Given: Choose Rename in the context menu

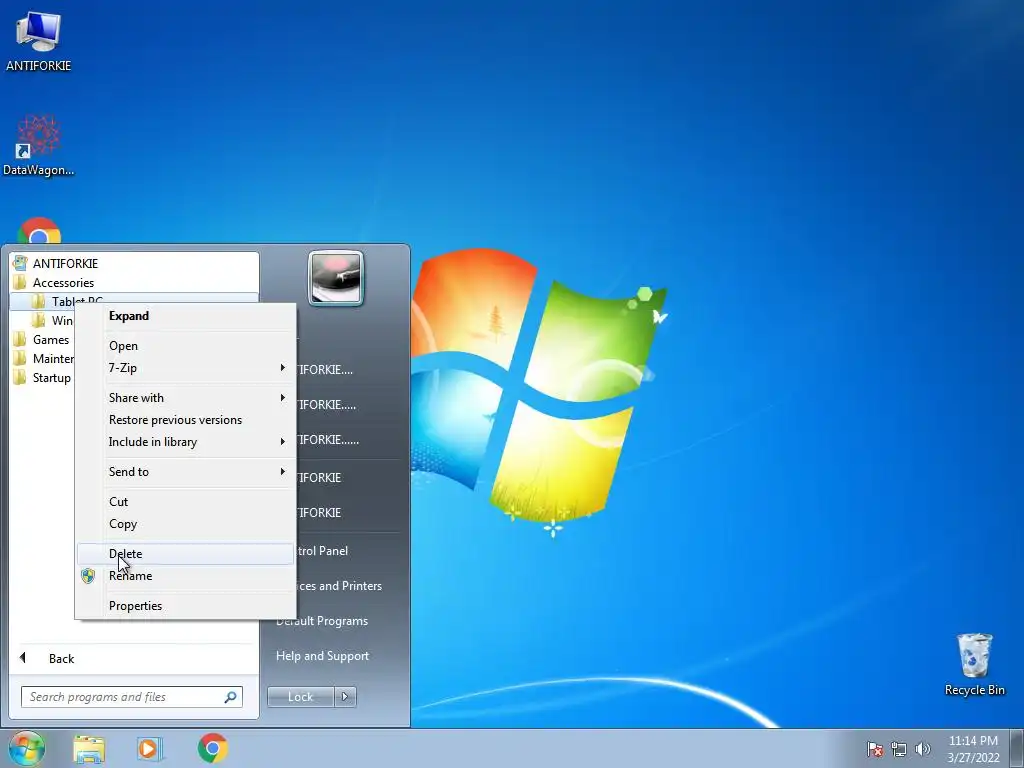Looking at the screenshot, I should click(185, 575).
